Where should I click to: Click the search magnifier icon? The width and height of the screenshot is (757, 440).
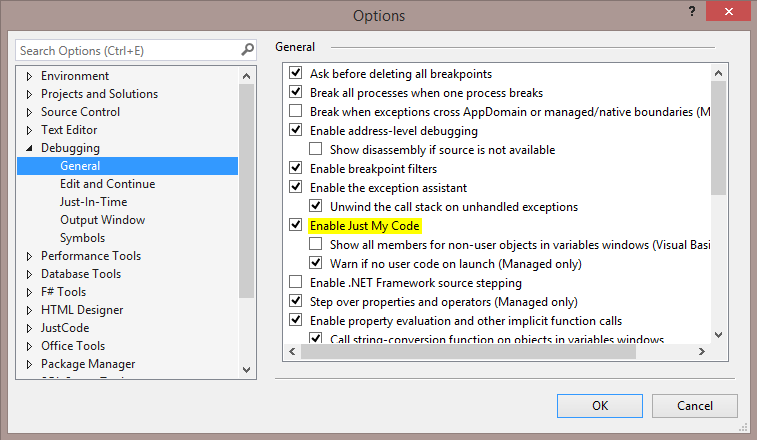tap(247, 50)
